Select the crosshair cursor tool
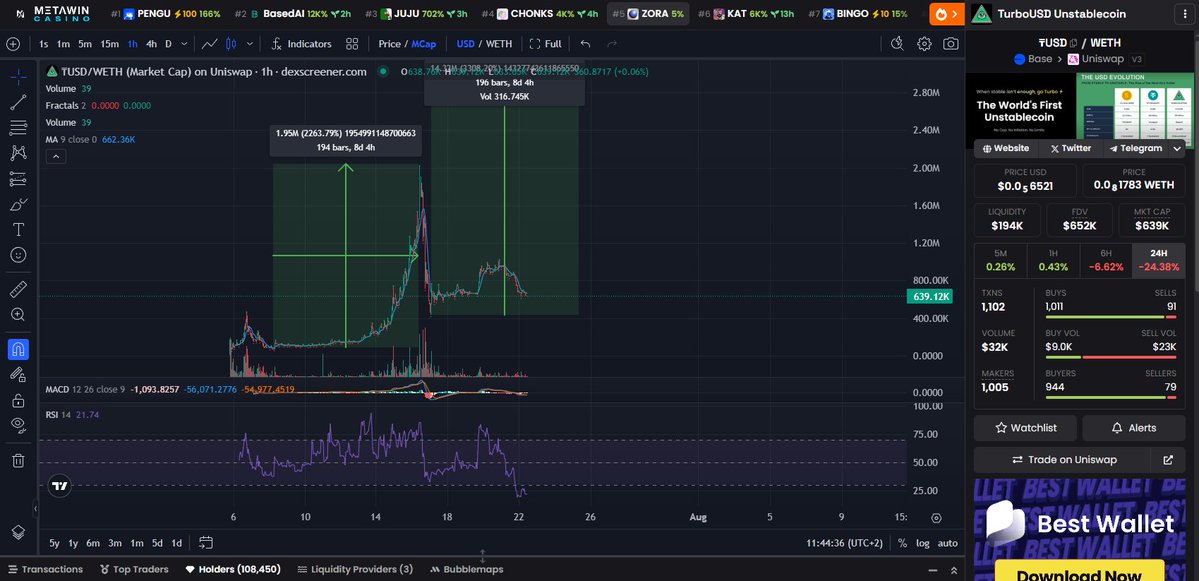Viewport: 1199px width, 581px height. pos(18,76)
